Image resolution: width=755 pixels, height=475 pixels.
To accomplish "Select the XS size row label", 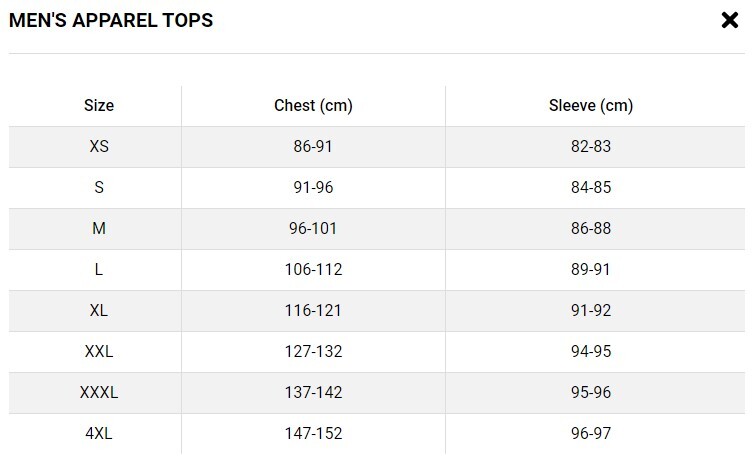I will [99, 146].
